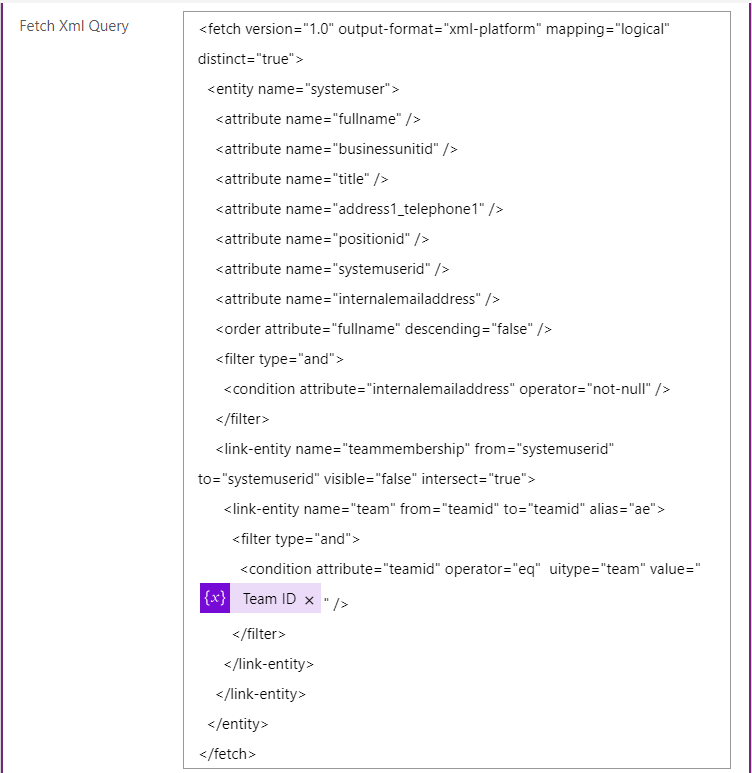The width and height of the screenshot is (752, 773).
Task: Click the address1_telephone1 attribute line
Action: tap(359, 209)
